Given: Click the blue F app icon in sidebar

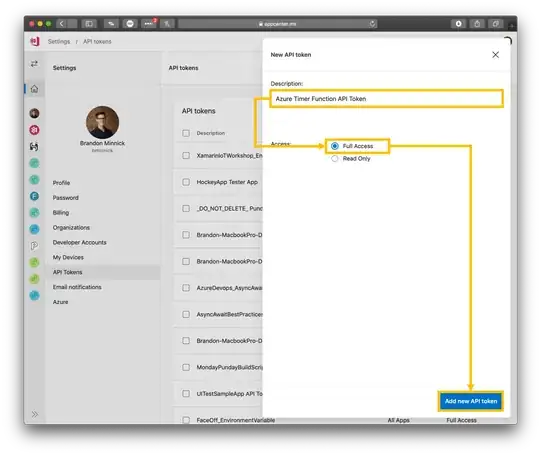Looking at the screenshot, I should pyautogui.click(x=34, y=196).
